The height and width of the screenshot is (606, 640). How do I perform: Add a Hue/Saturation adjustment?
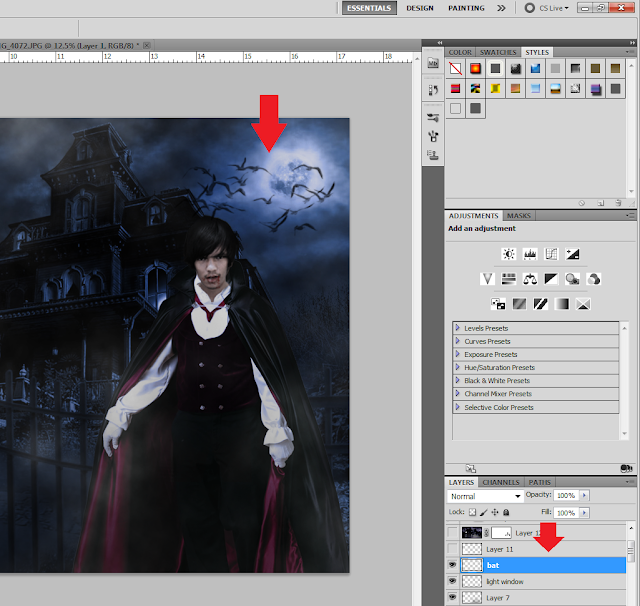509,279
